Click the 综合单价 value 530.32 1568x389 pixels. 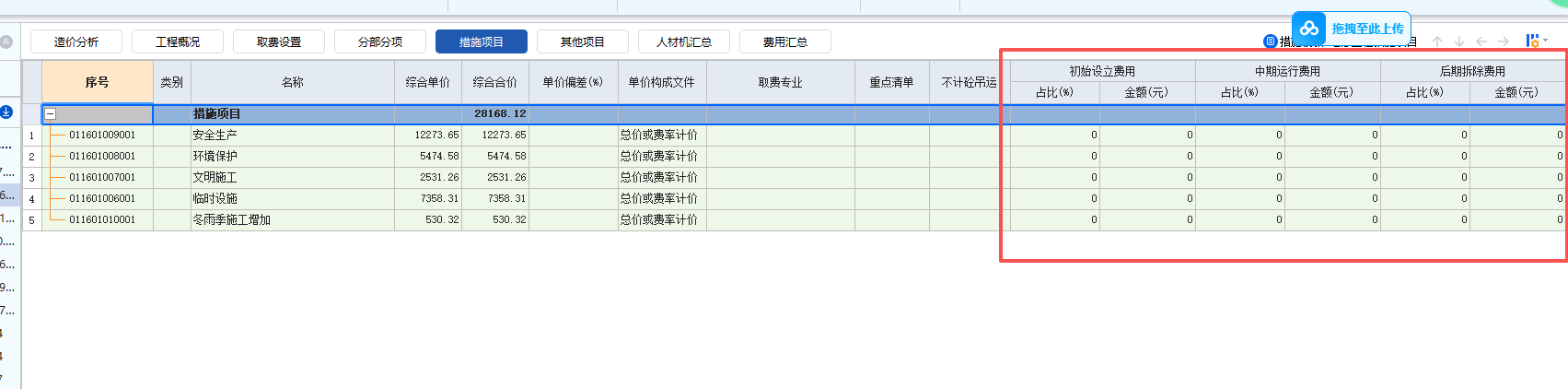(x=428, y=219)
